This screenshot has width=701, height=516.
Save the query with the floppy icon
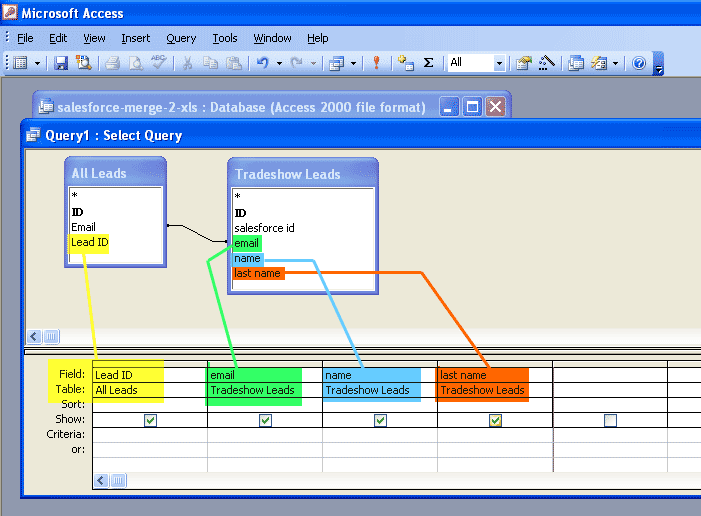[x=61, y=63]
